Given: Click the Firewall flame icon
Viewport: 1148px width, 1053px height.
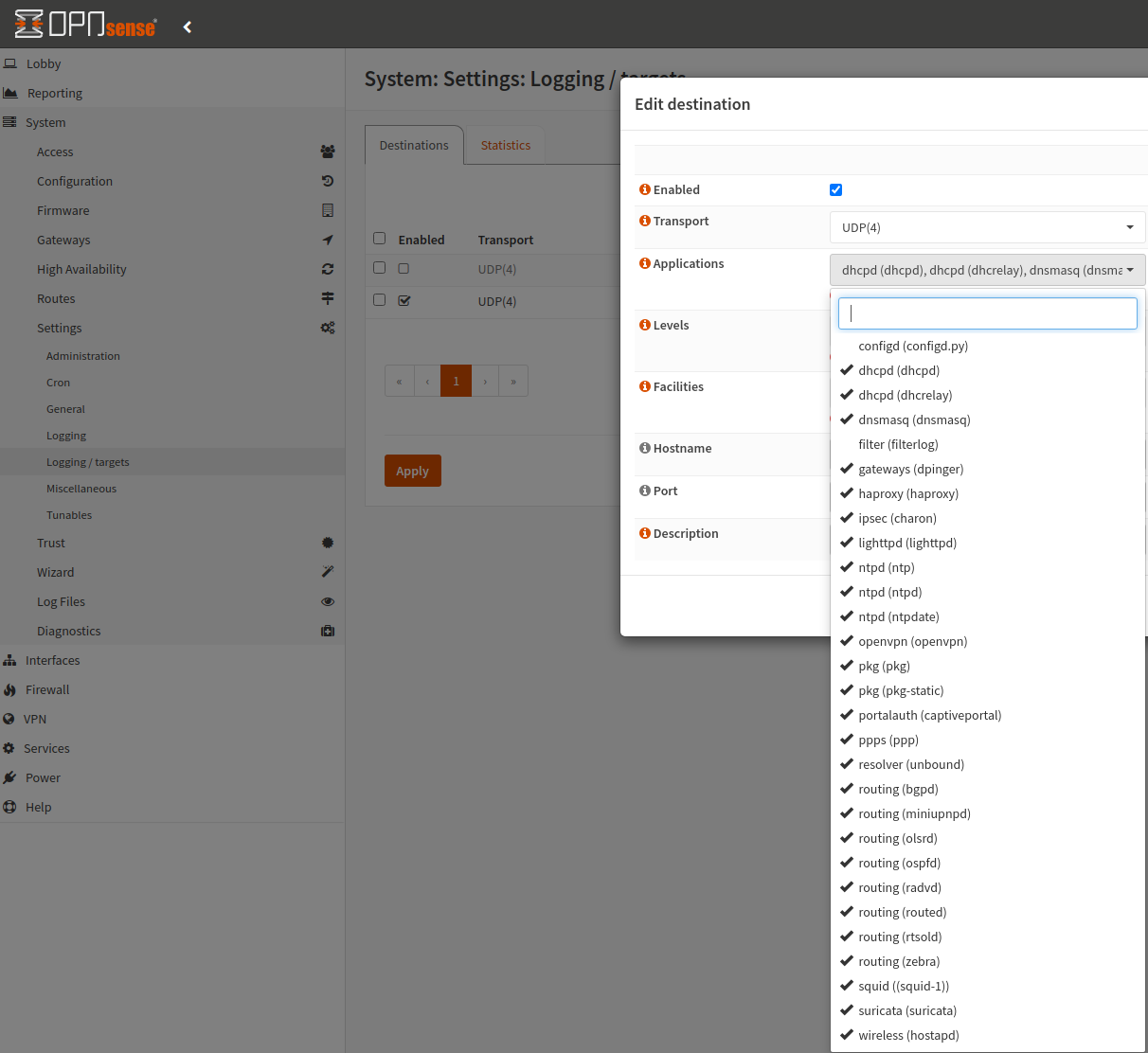Looking at the screenshot, I should click(x=9, y=689).
